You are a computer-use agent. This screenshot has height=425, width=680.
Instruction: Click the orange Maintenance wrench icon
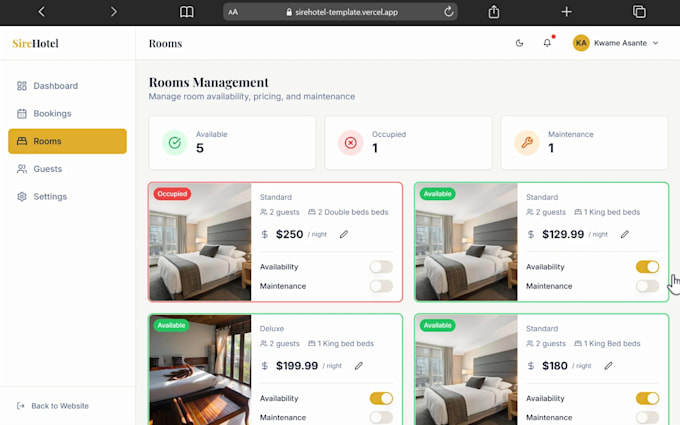(x=527, y=143)
